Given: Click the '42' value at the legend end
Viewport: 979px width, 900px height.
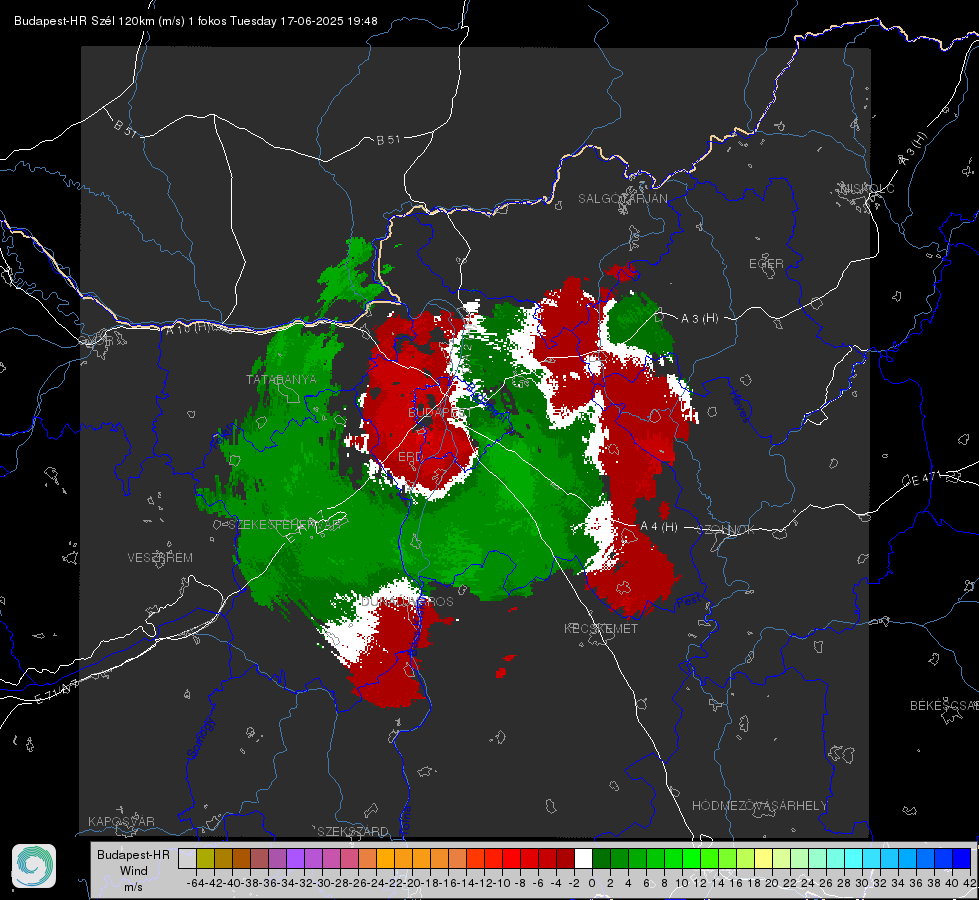Looking at the screenshot, I should (x=969, y=883).
